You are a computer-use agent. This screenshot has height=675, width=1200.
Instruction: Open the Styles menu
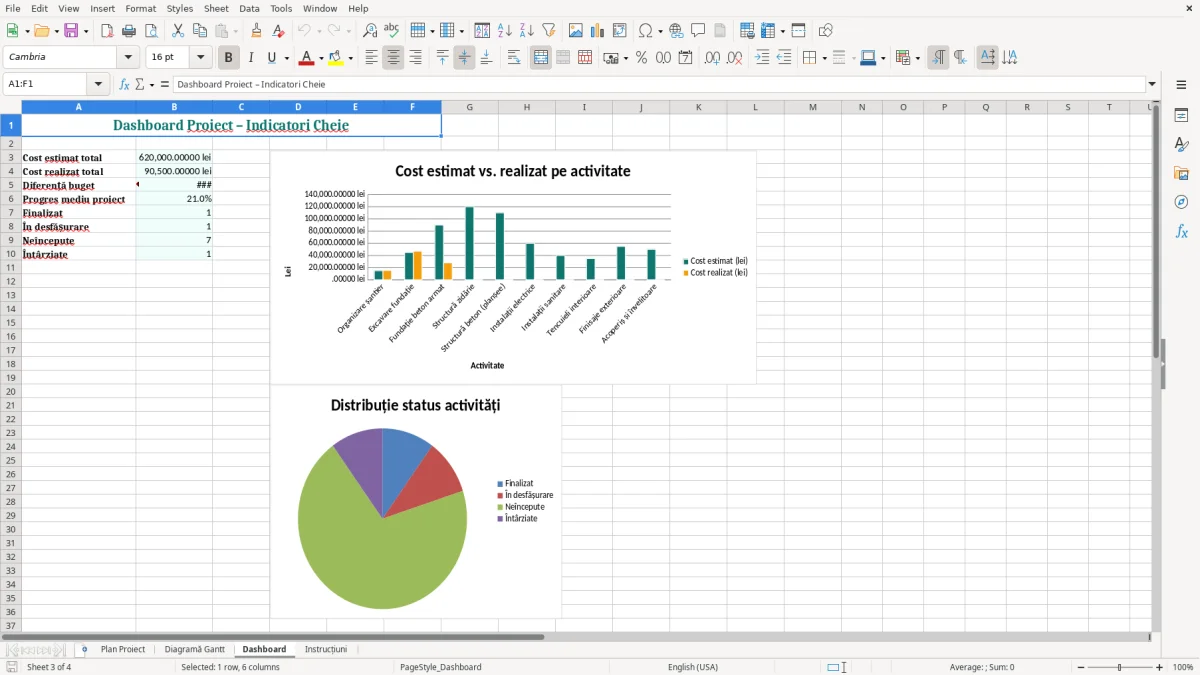tap(180, 8)
